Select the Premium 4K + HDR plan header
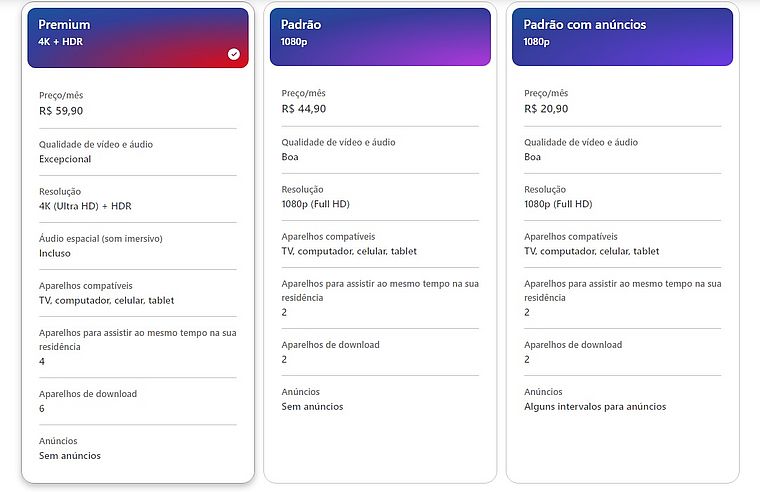 pyautogui.click(x=138, y=37)
